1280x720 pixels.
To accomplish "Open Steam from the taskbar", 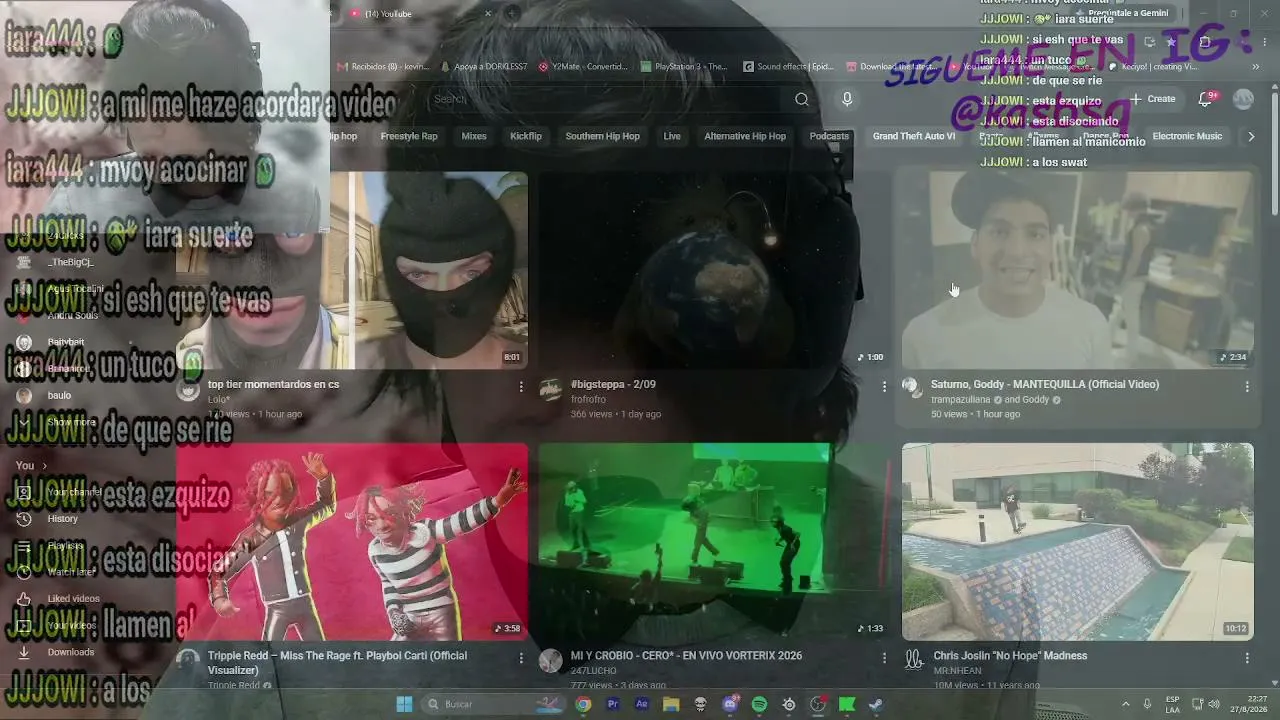I will click(876, 704).
